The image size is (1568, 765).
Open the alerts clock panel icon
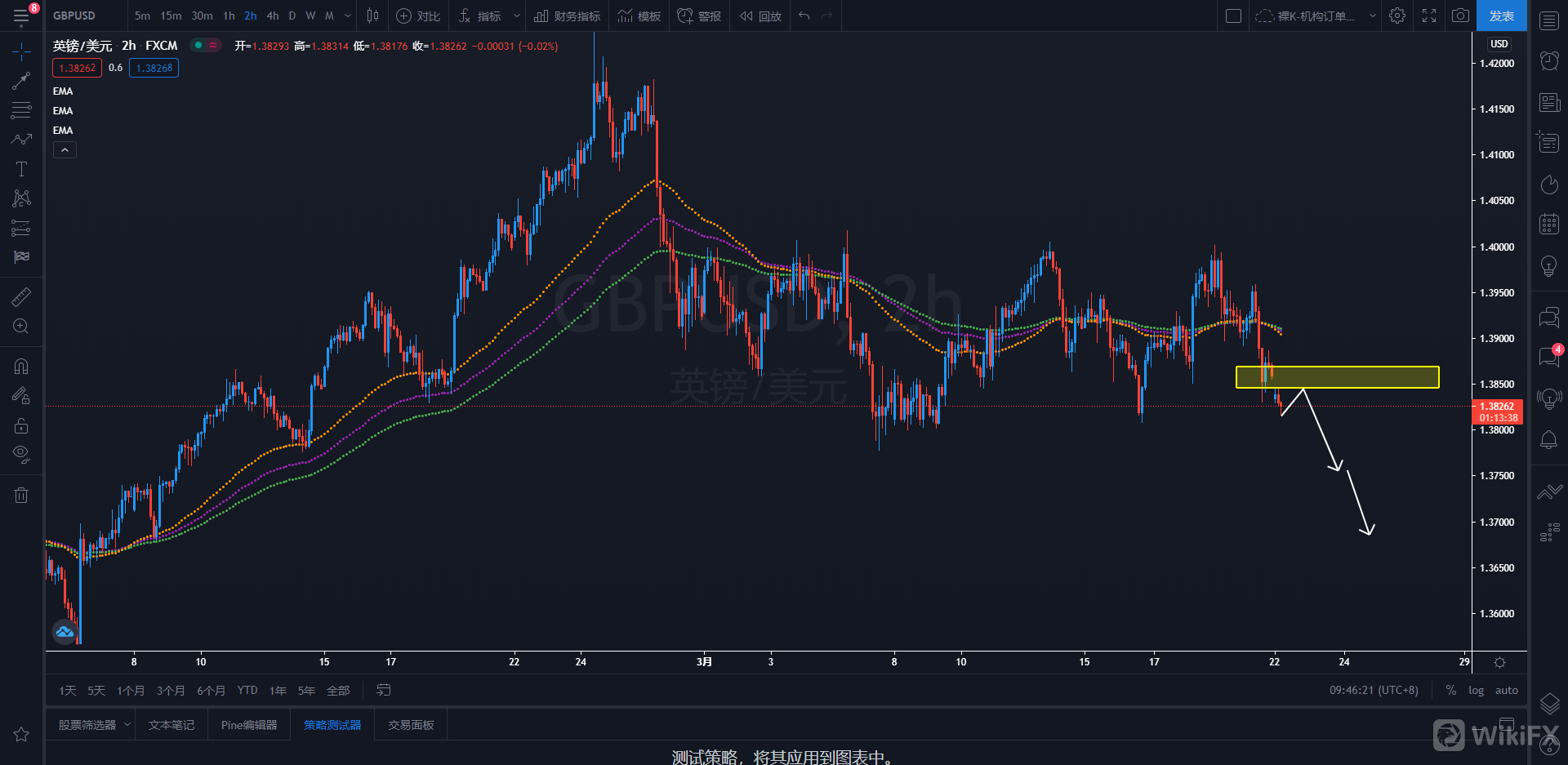pos(1548,60)
